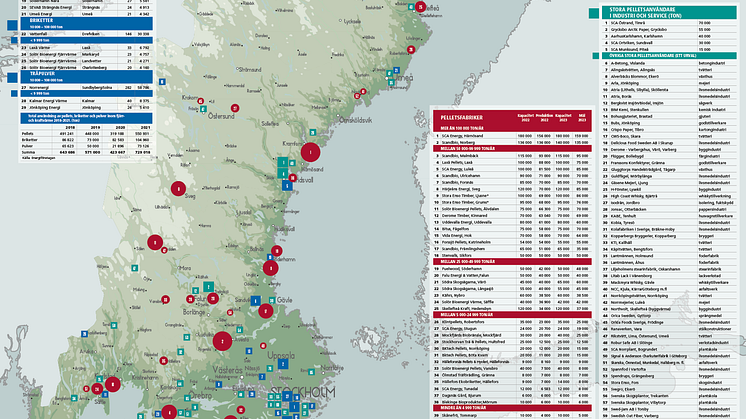Click the 'AarhusKarlshamn, Karlshamn' row

669,36
